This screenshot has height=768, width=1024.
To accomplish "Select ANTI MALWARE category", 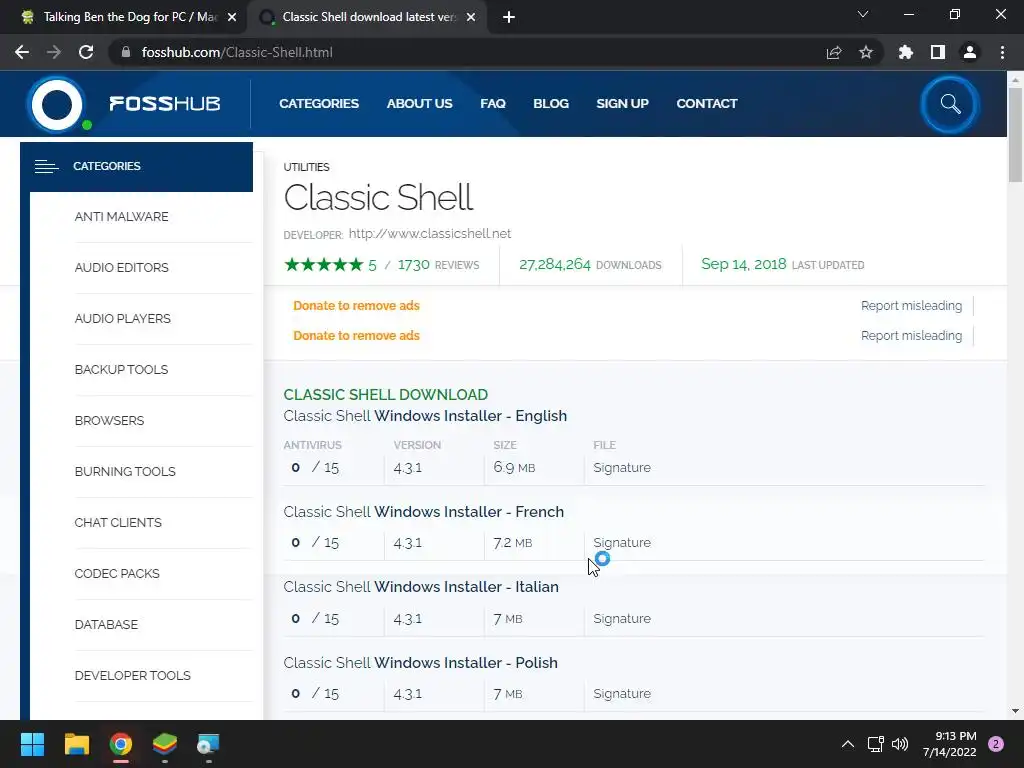I will [121, 217].
